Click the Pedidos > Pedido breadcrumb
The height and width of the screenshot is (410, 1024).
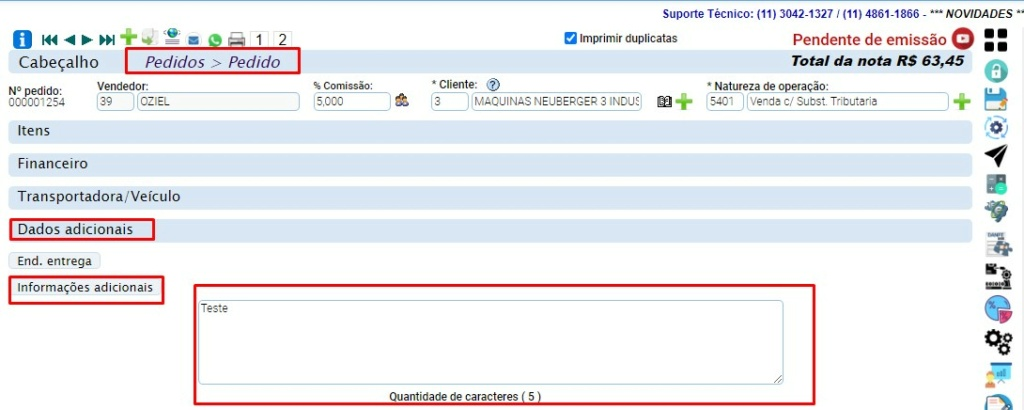click(x=212, y=63)
